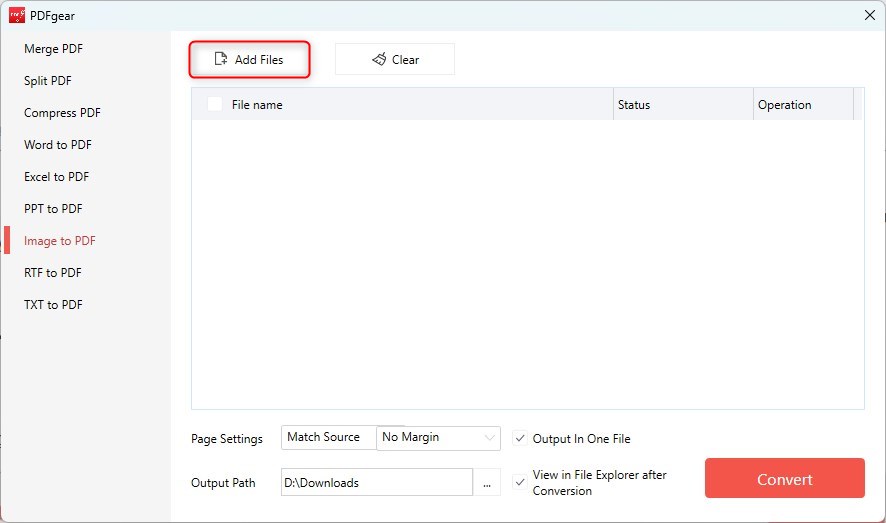Go to Word to PDF
This screenshot has height=523, width=886.
(58, 145)
